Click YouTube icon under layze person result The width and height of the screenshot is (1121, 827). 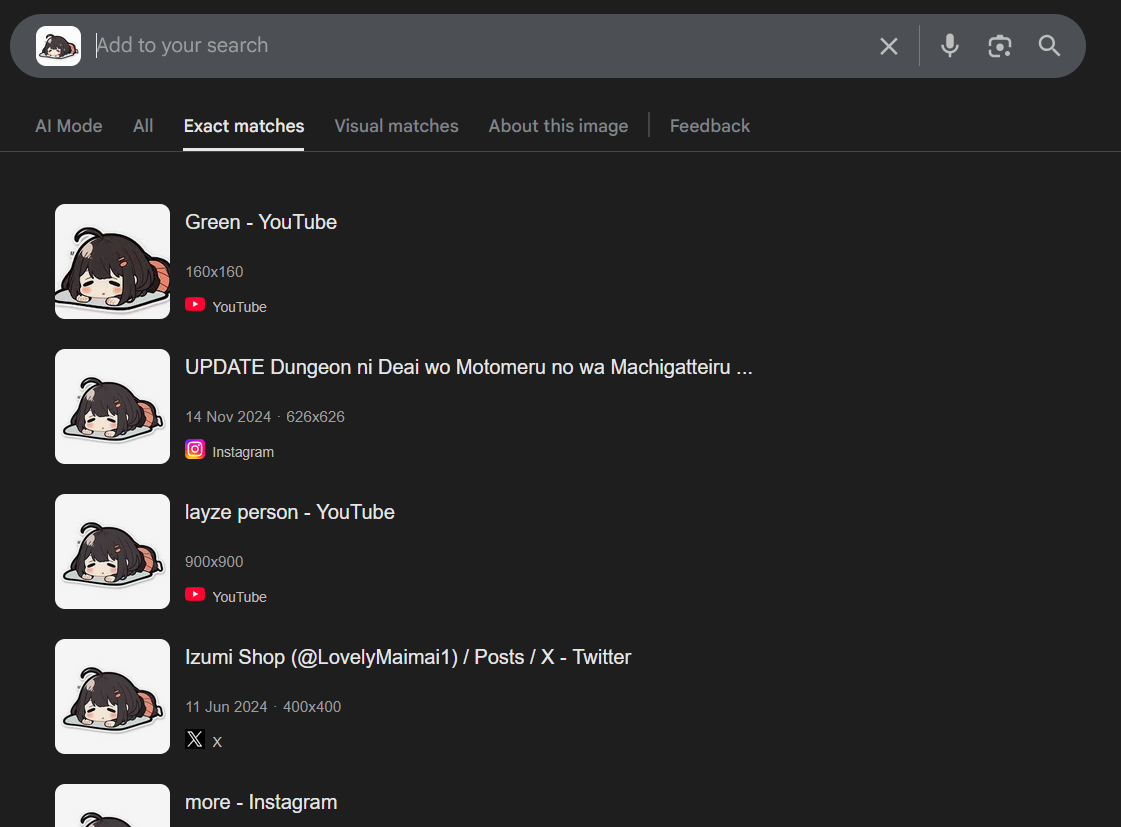point(194,595)
